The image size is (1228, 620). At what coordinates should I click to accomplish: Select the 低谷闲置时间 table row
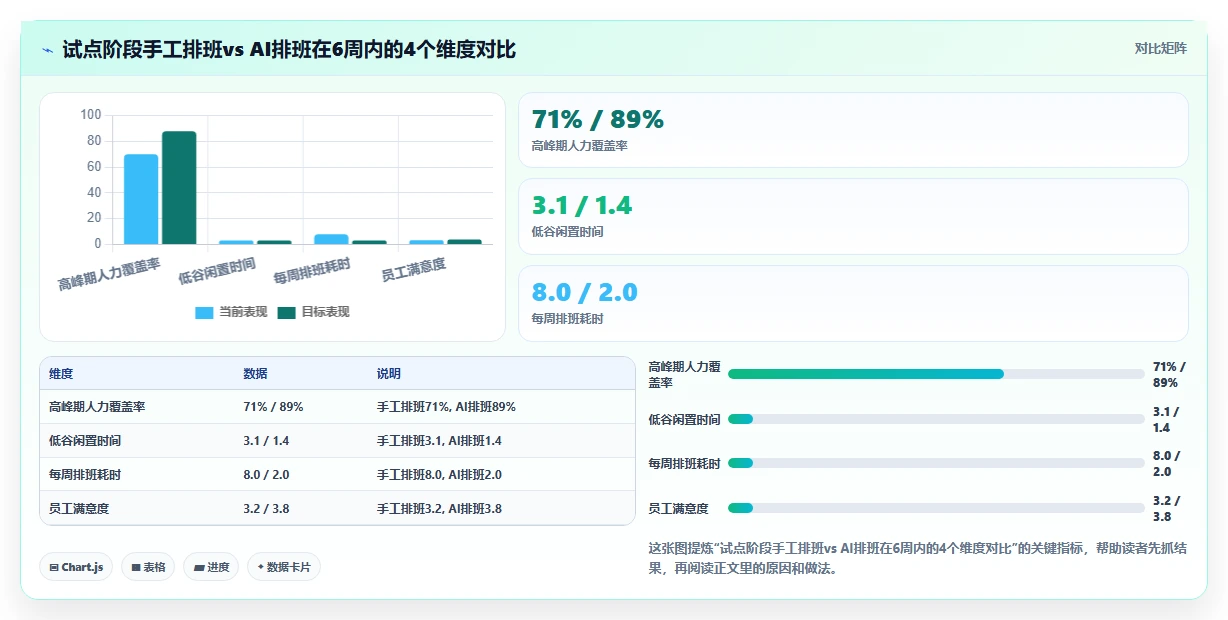[337, 440]
